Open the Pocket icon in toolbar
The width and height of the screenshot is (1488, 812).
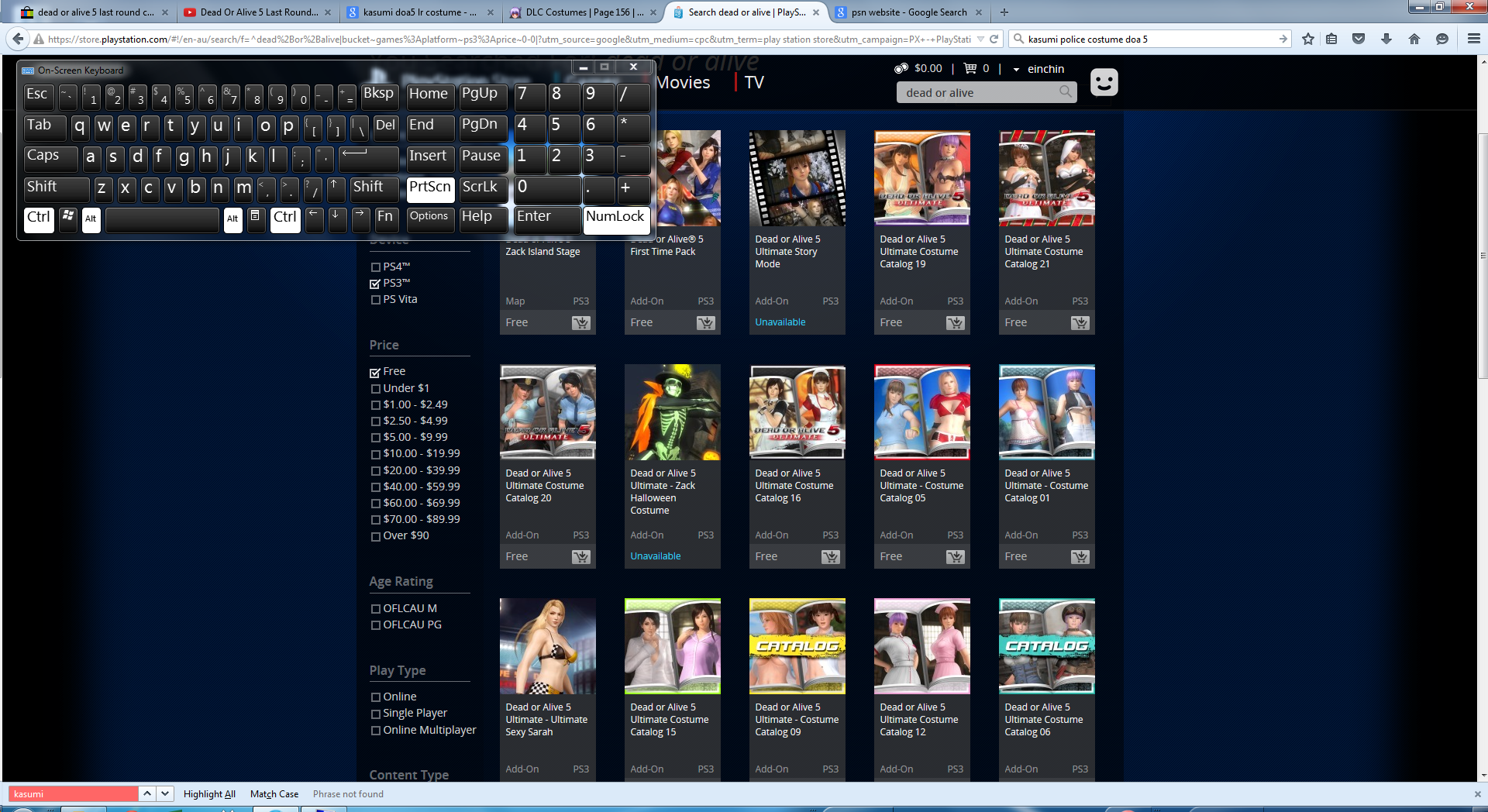(x=1359, y=39)
